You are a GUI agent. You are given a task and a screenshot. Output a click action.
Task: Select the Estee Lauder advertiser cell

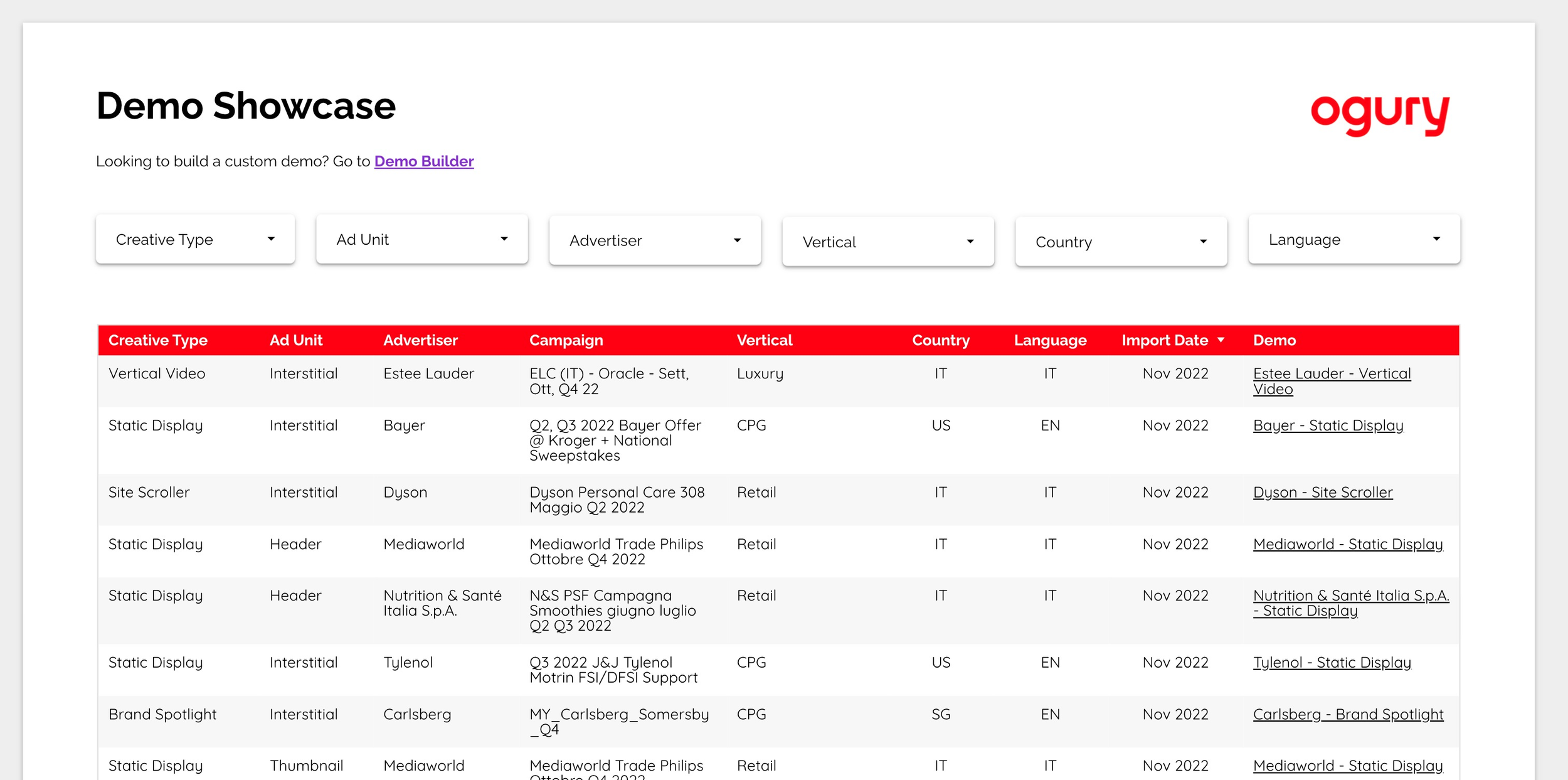point(428,373)
